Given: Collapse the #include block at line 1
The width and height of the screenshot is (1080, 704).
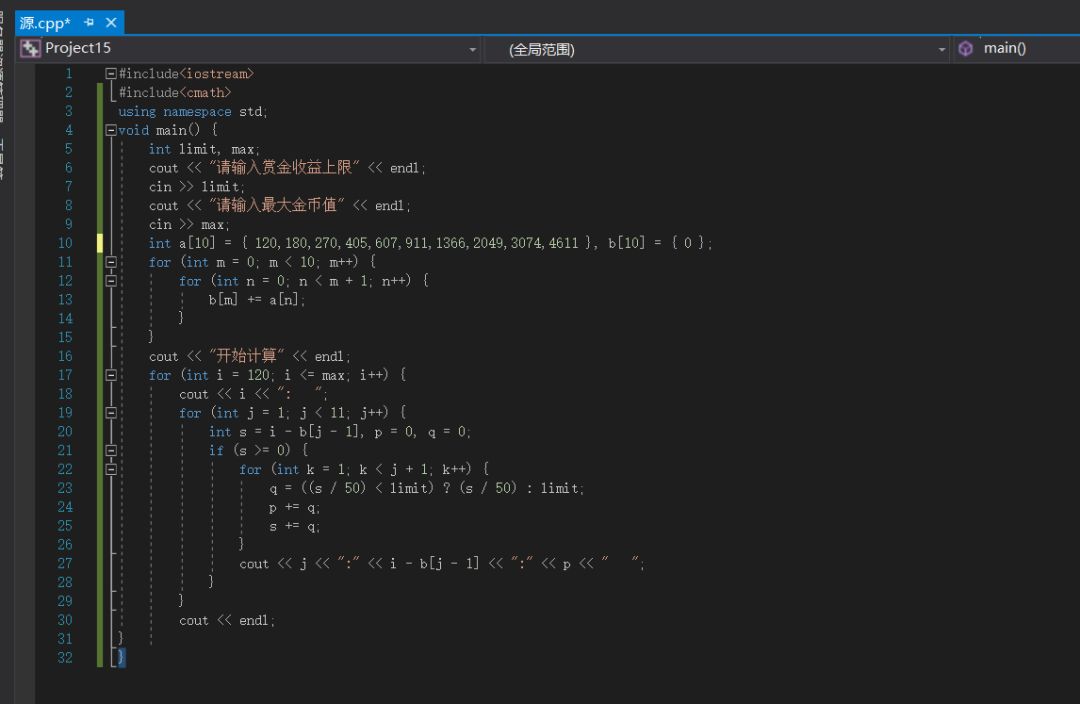Looking at the screenshot, I should pyautogui.click(x=111, y=73).
